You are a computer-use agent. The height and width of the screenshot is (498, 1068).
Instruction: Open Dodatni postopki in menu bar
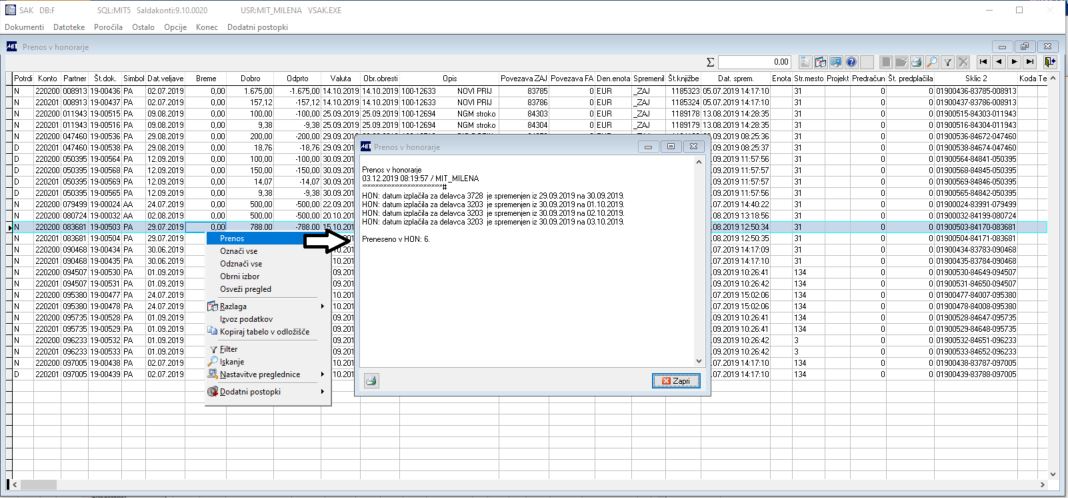[x=257, y=27]
